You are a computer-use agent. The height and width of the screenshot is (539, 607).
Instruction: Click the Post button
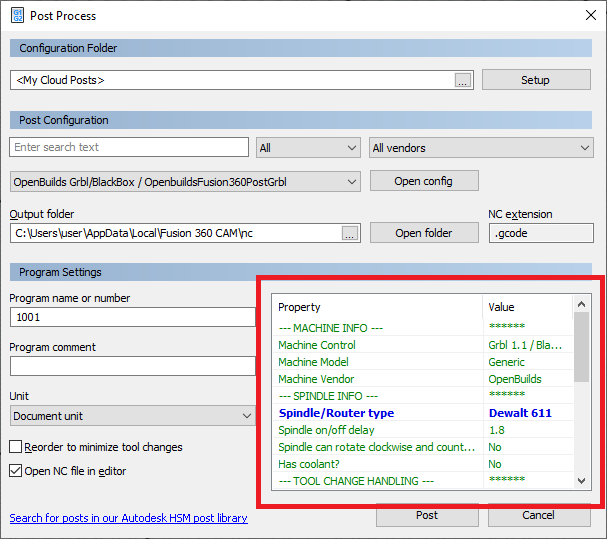[426, 516]
